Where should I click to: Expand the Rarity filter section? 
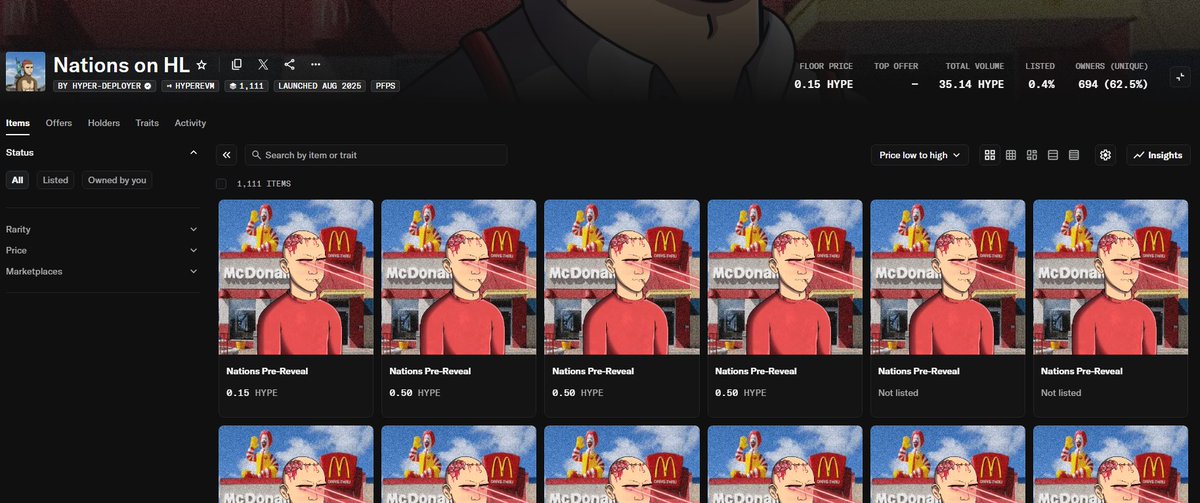click(102, 229)
